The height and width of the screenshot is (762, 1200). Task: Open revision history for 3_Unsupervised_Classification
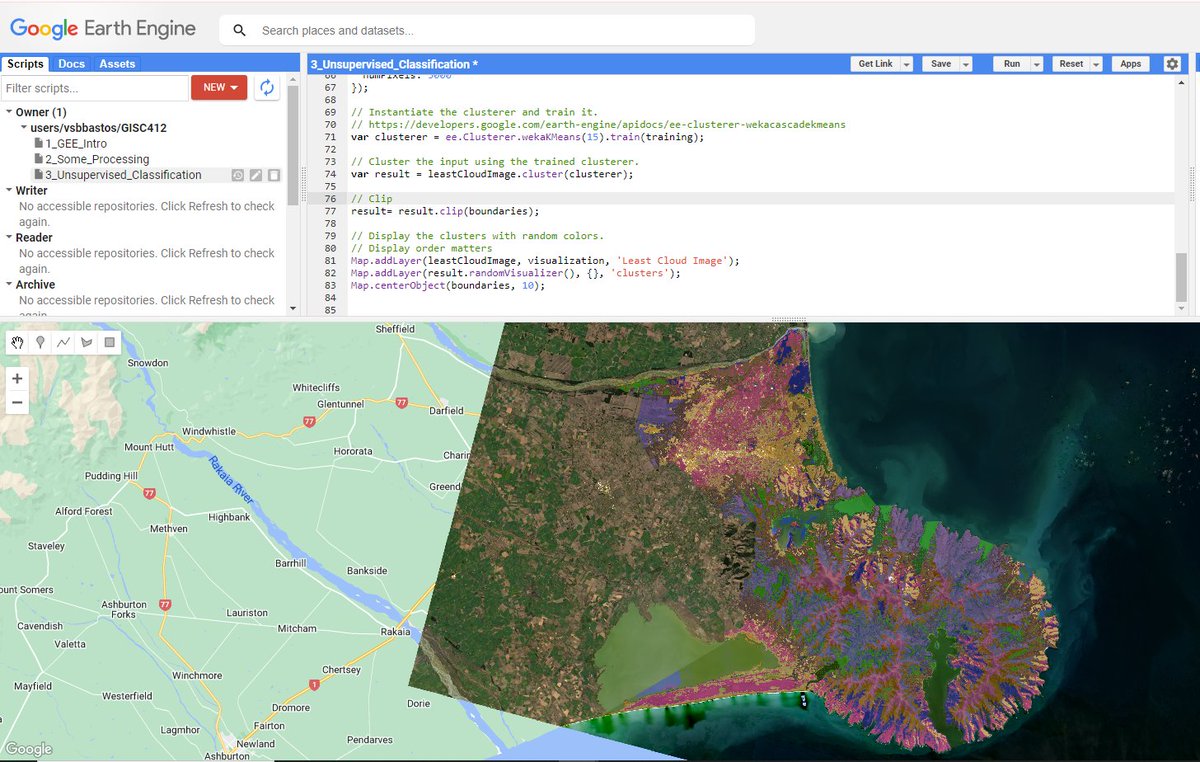click(x=237, y=175)
